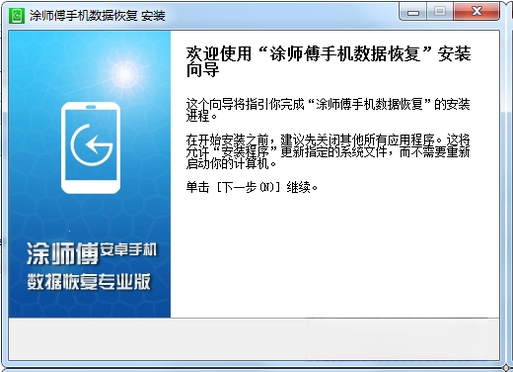
Task: Click the window title text 涂师傅手机数据恢复 安装
Action: click(x=97, y=15)
